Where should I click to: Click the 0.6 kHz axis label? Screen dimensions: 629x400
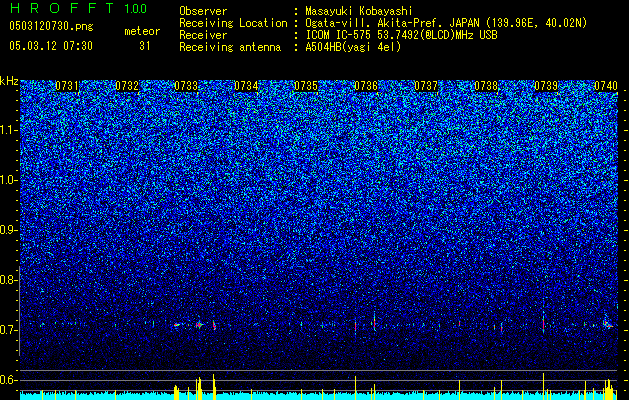pos(8,380)
